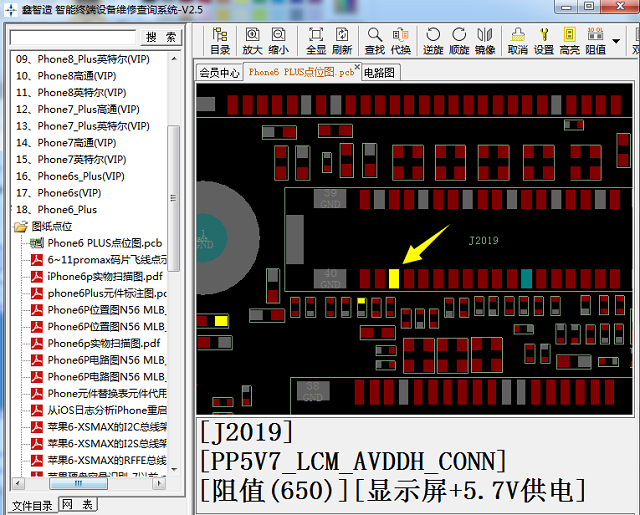The width and height of the screenshot is (640, 515).
Task: Click the horizontal scrollbar thumb in file tree
Action: click(x=78, y=484)
